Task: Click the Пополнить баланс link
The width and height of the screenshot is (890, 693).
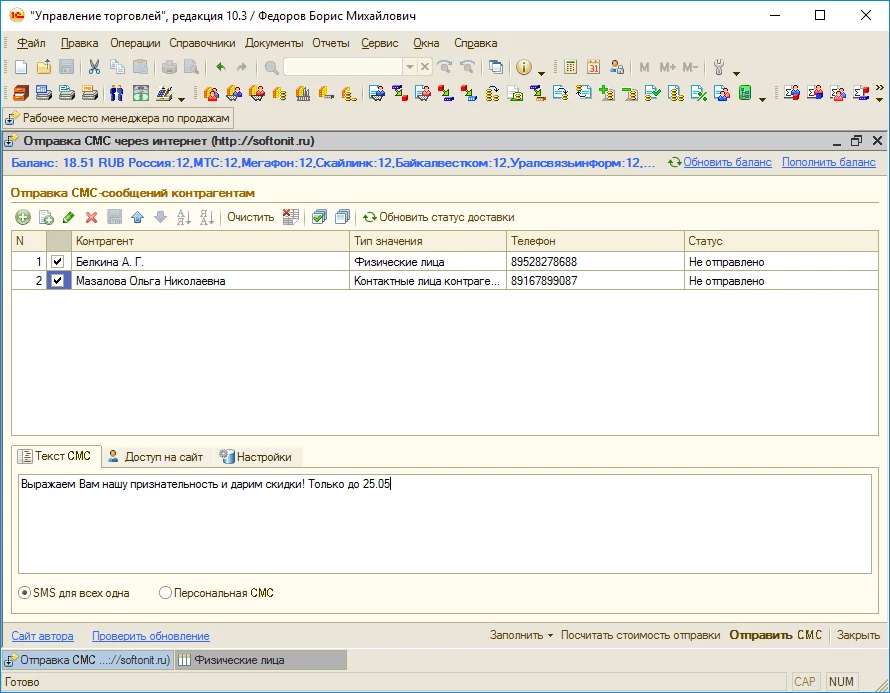Action: point(828,162)
